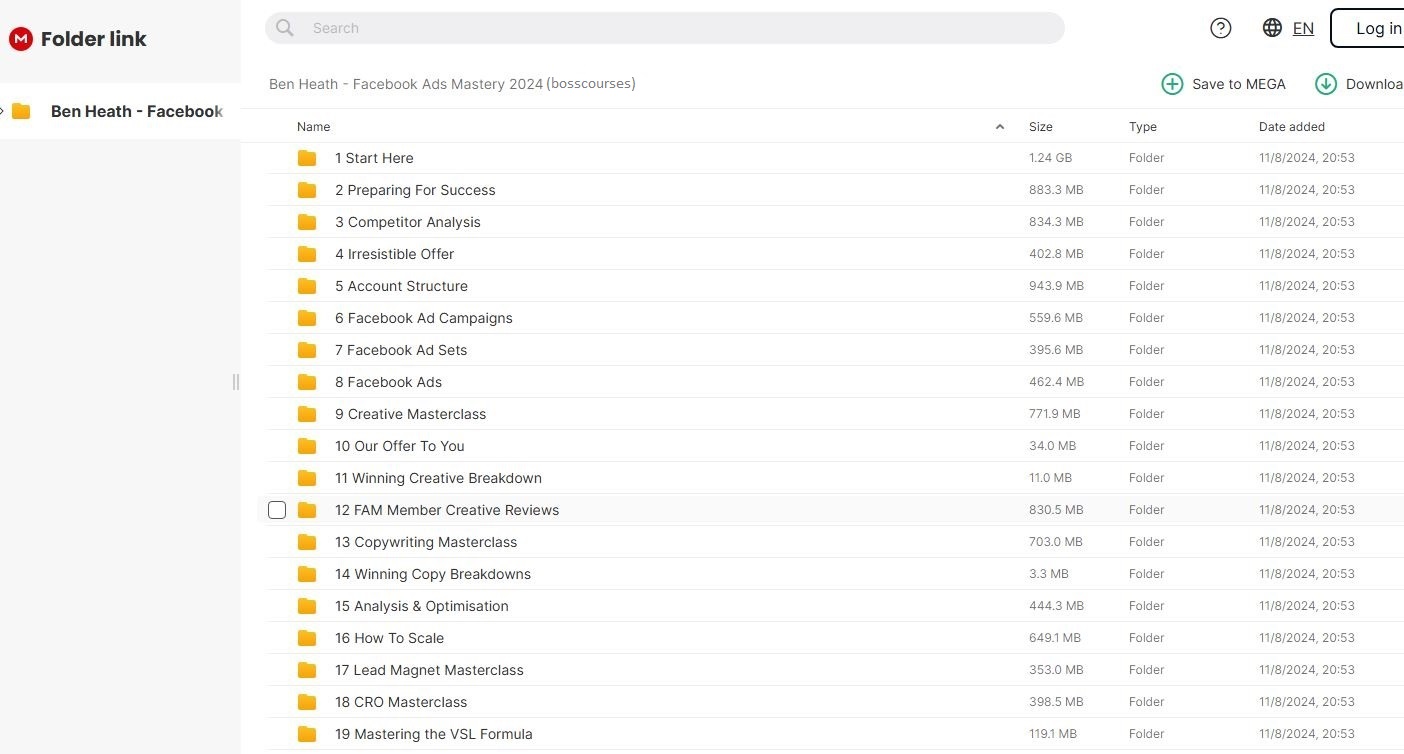
Task: Open the EN language selector
Action: coord(1303,28)
